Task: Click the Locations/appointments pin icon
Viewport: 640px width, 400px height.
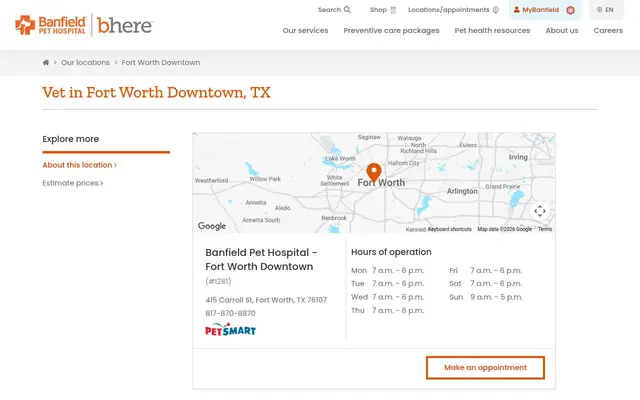Action: [496, 10]
